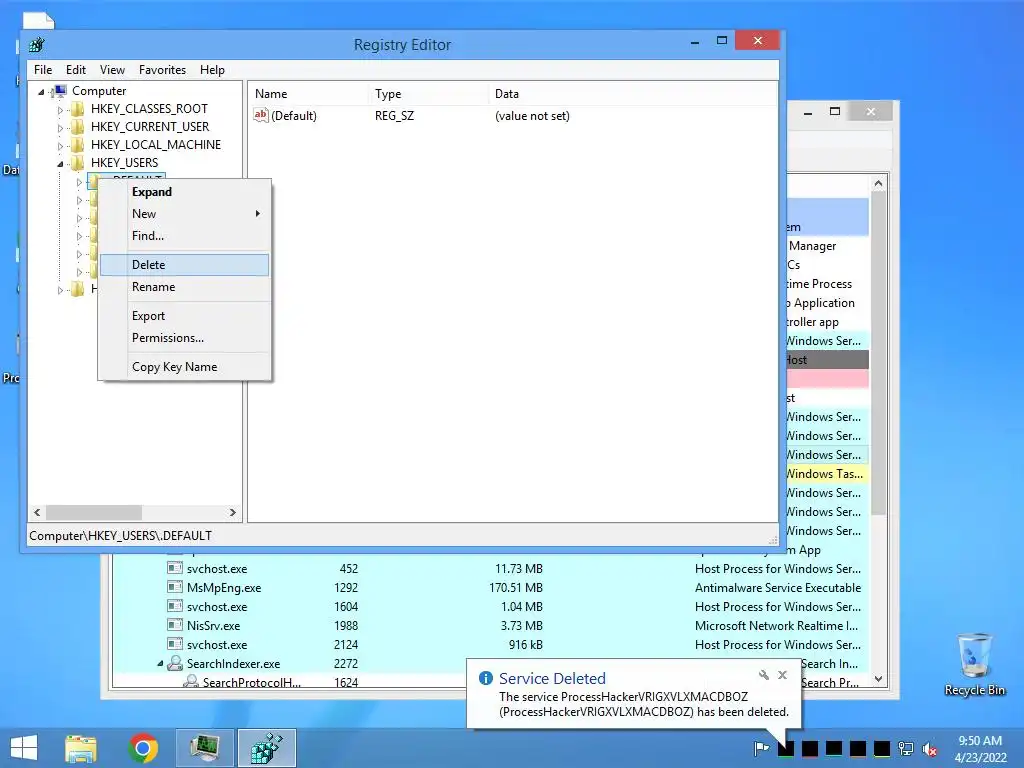
Task: Expand the HKEY_LOCAL_MACHINE node arrow
Action: tap(60, 146)
